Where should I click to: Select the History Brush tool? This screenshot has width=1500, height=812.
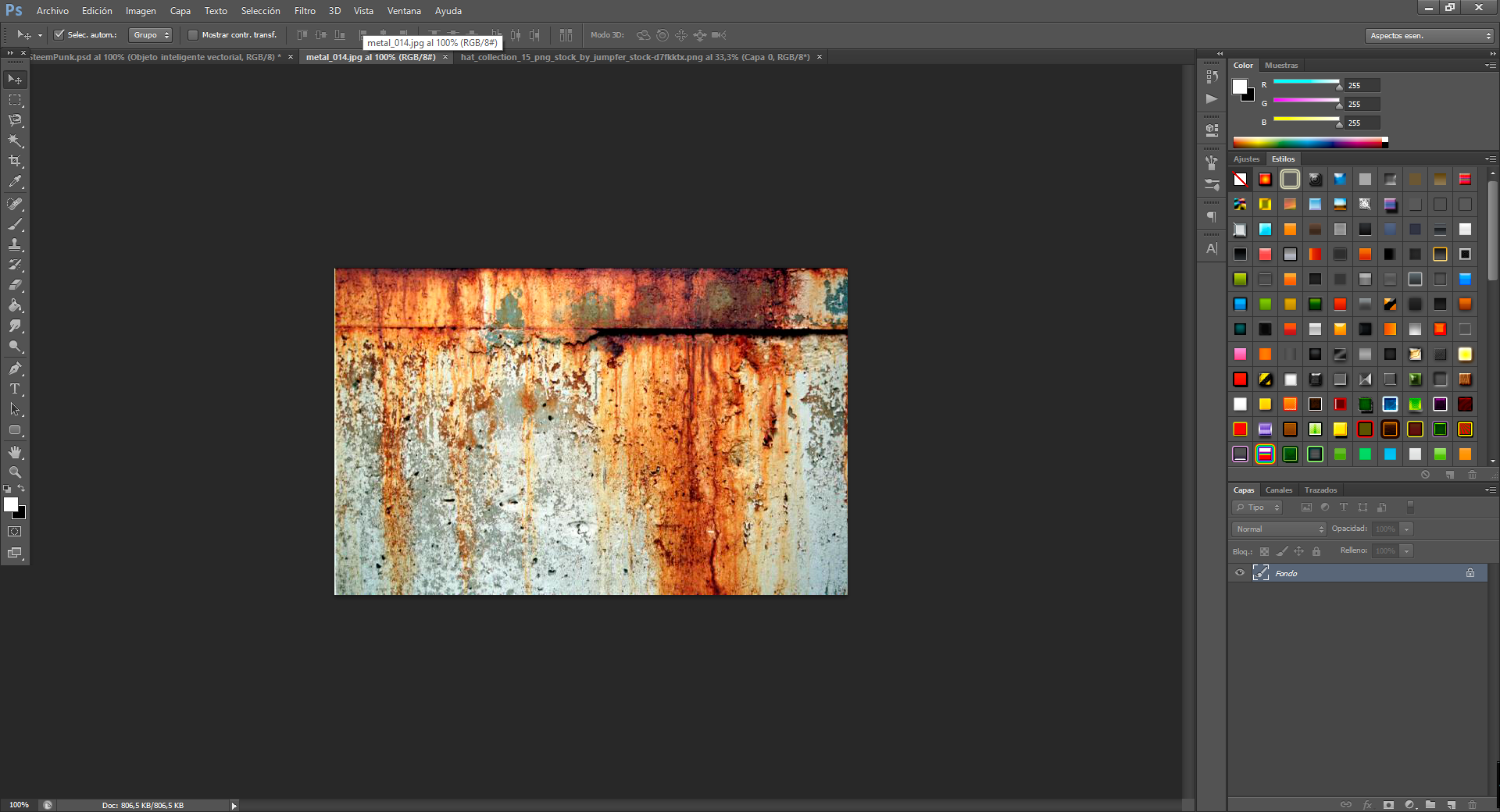coord(15,265)
